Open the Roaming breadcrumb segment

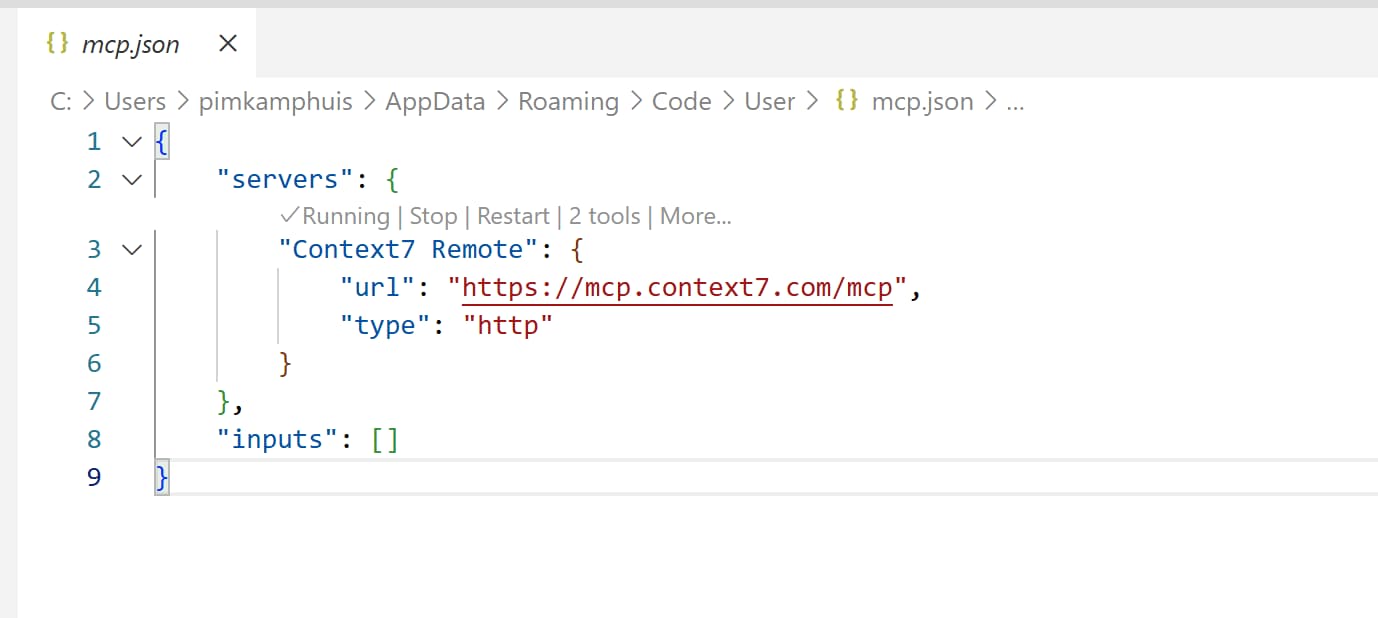pos(568,101)
